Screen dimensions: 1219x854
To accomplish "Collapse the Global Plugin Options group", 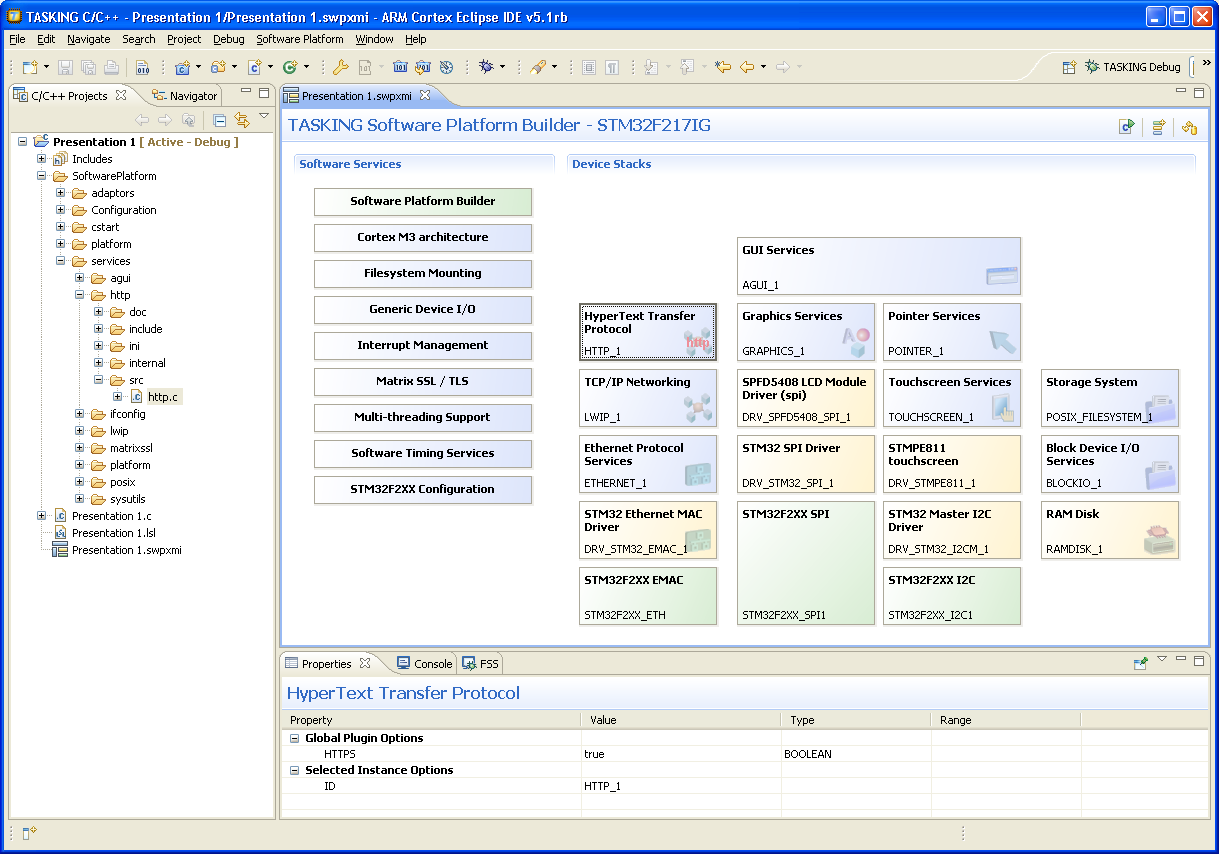I will tap(295, 738).
